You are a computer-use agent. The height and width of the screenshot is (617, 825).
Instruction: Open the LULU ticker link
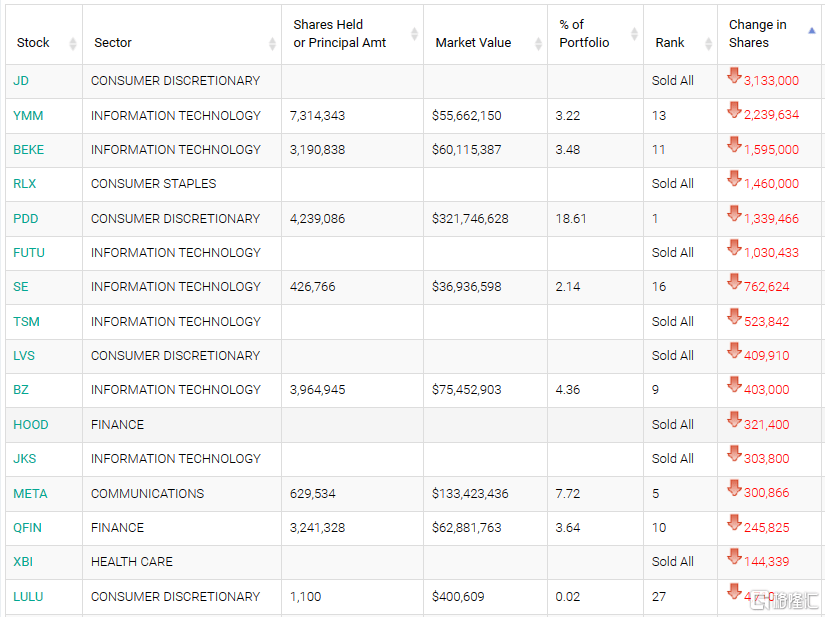click(x=28, y=596)
